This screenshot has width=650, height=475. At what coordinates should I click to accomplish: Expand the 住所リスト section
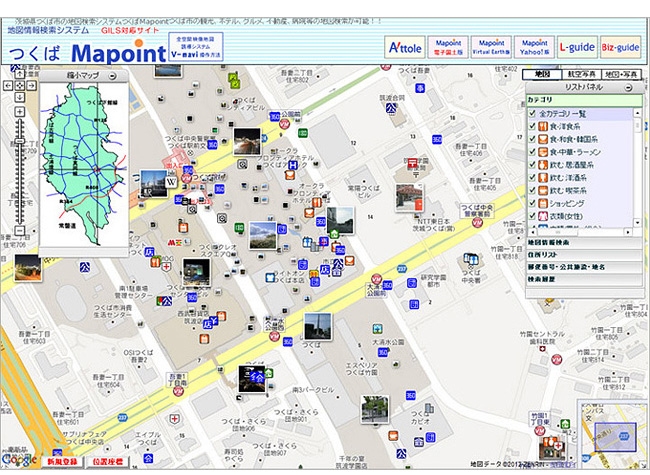(584, 255)
